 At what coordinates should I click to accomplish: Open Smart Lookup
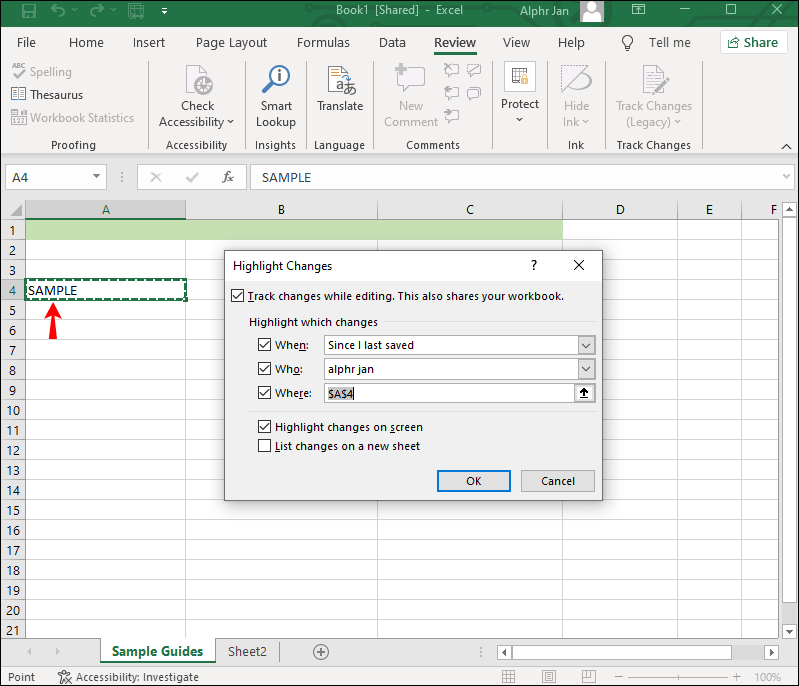point(276,97)
